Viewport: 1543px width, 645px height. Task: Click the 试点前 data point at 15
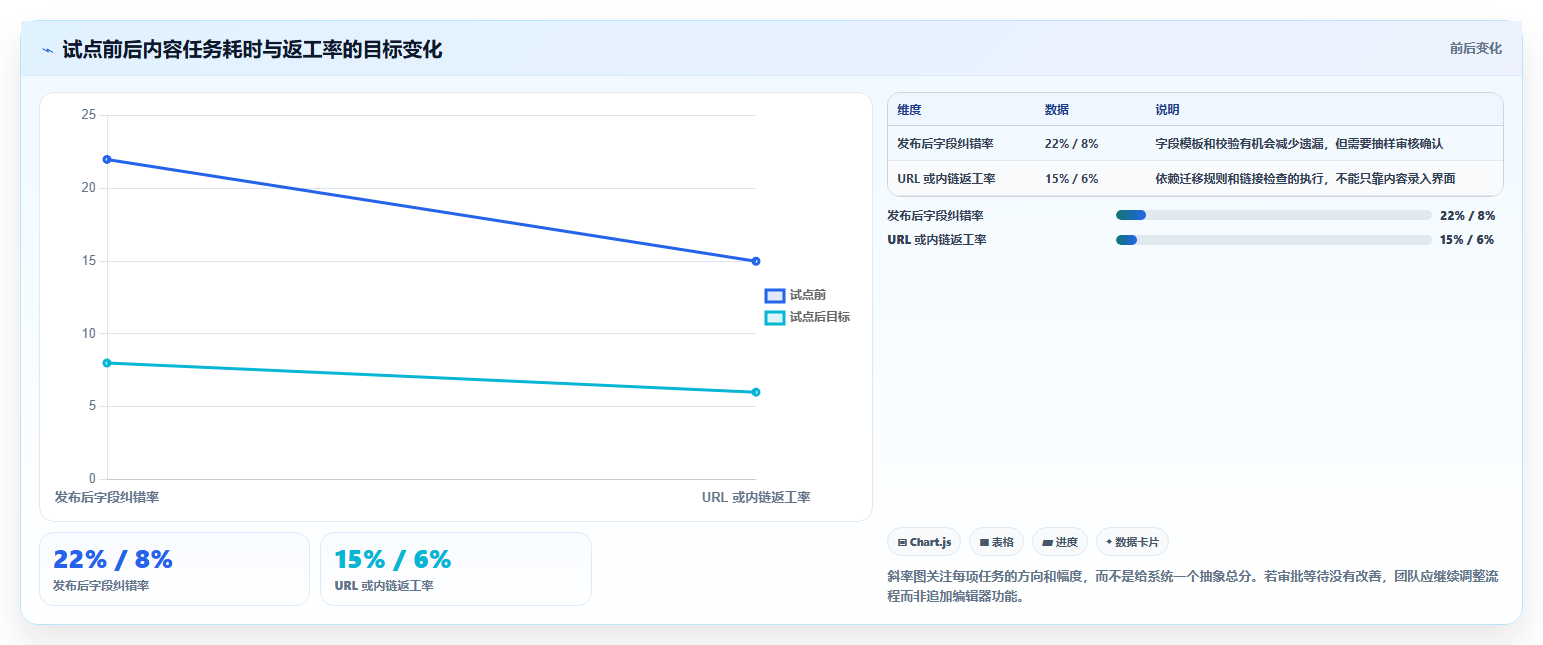(x=756, y=261)
